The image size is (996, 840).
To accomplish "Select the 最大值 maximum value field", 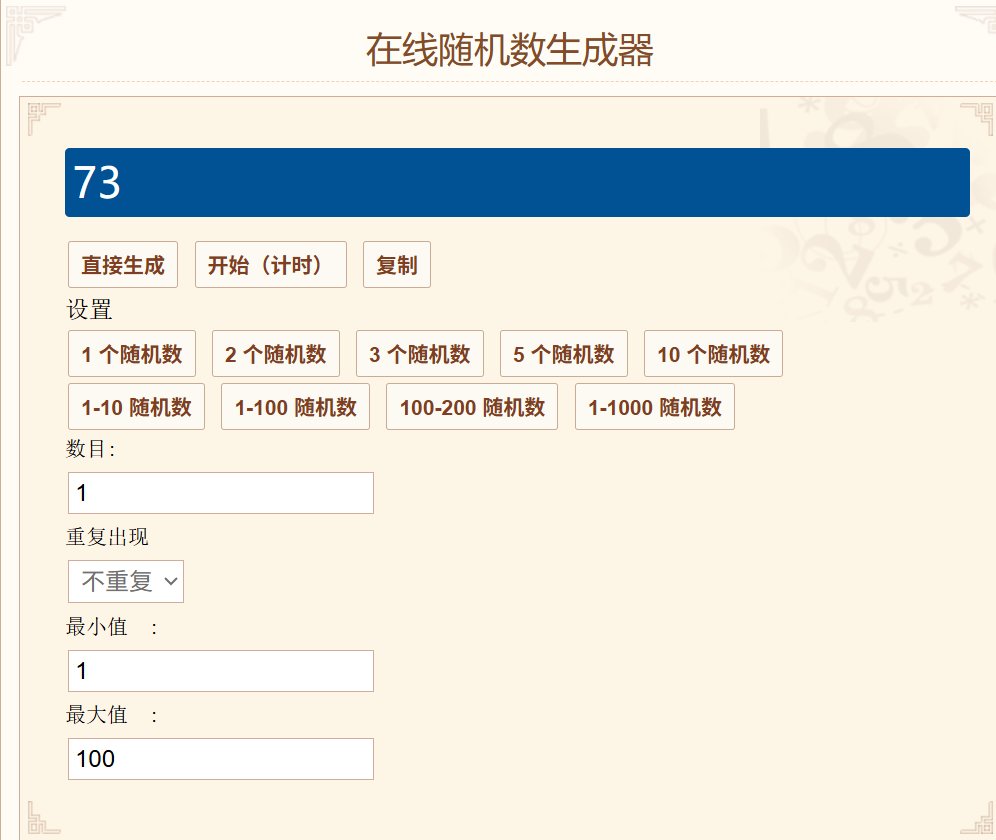I will click(x=220, y=758).
